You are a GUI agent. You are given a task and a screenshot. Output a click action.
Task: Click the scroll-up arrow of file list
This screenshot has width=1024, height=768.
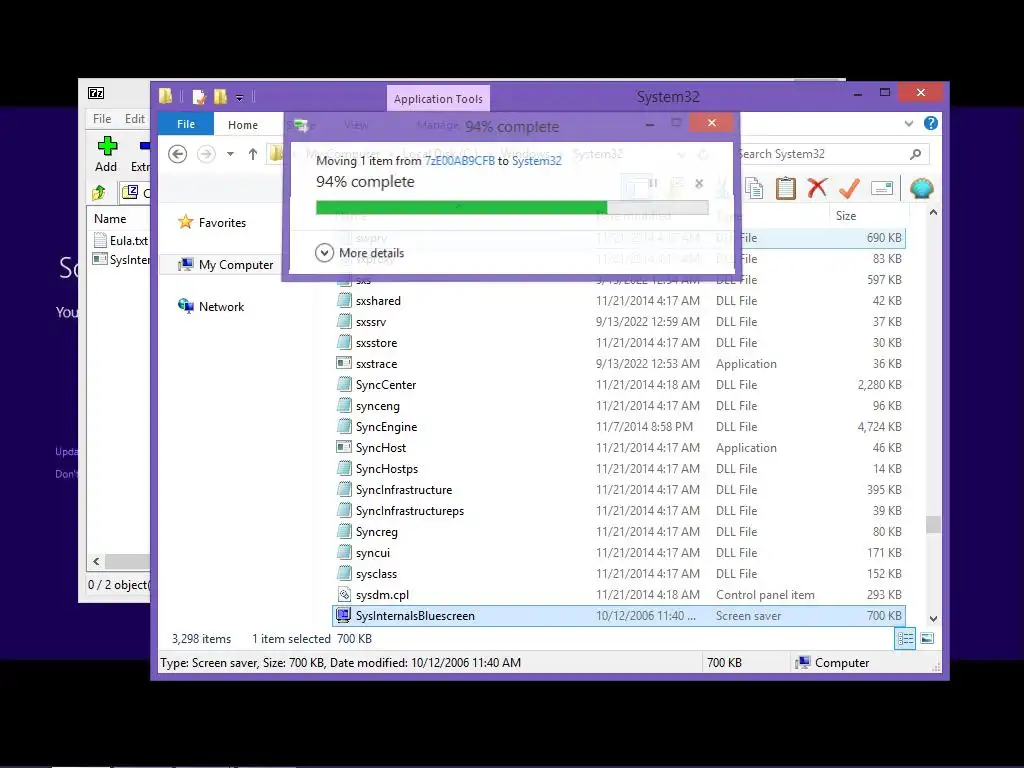pyautogui.click(x=933, y=212)
